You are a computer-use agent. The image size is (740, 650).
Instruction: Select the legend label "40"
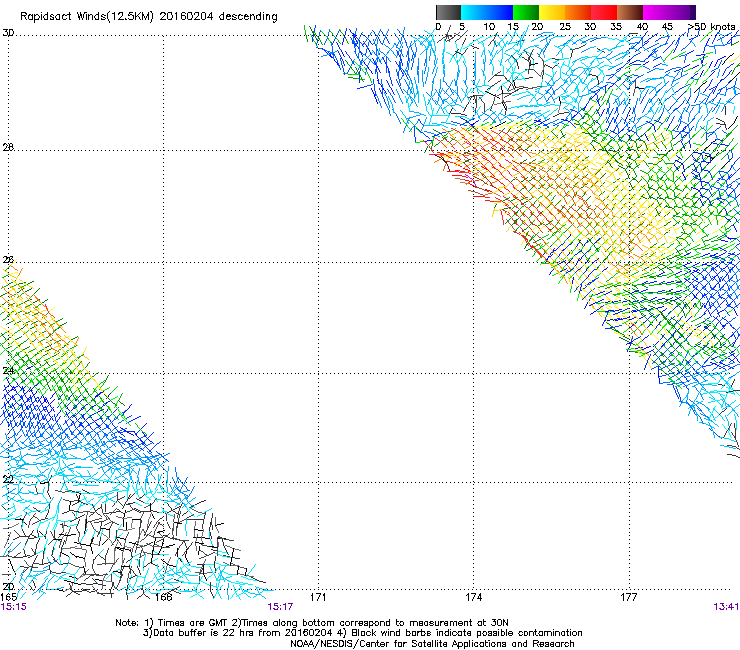coord(642,27)
